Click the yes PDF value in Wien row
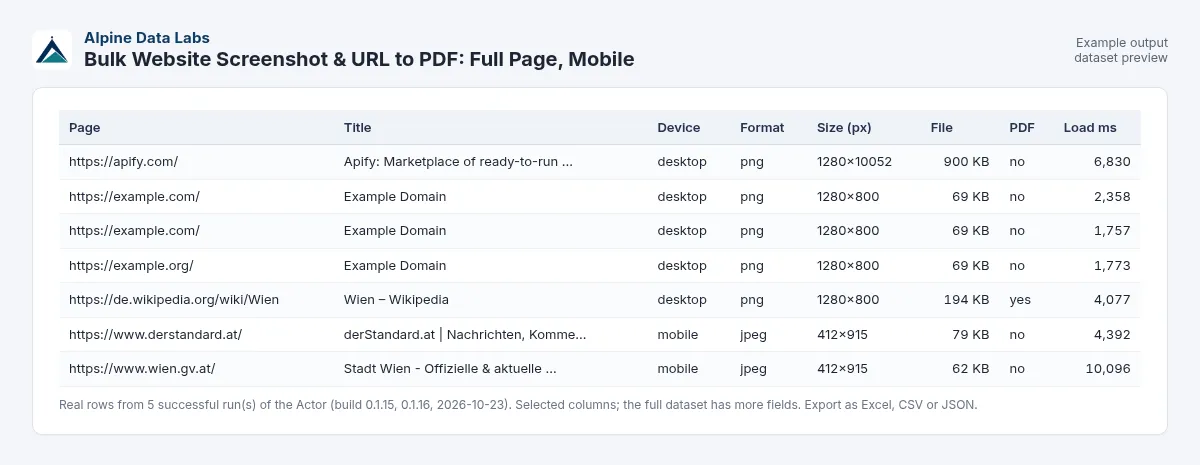This screenshot has height=465, width=1200. [x=1020, y=300]
